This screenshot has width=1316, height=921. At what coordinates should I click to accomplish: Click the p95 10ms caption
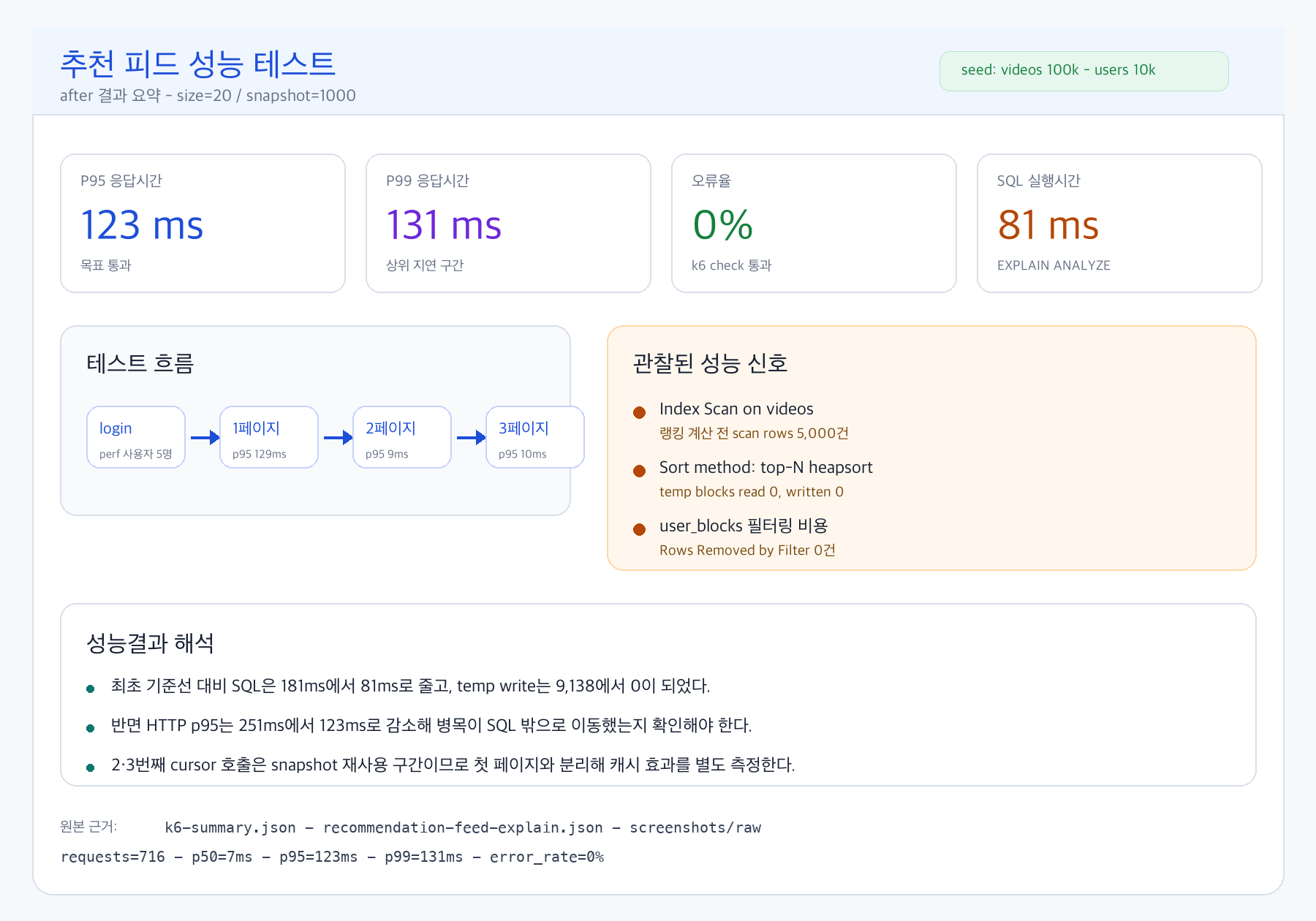coord(522,454)
